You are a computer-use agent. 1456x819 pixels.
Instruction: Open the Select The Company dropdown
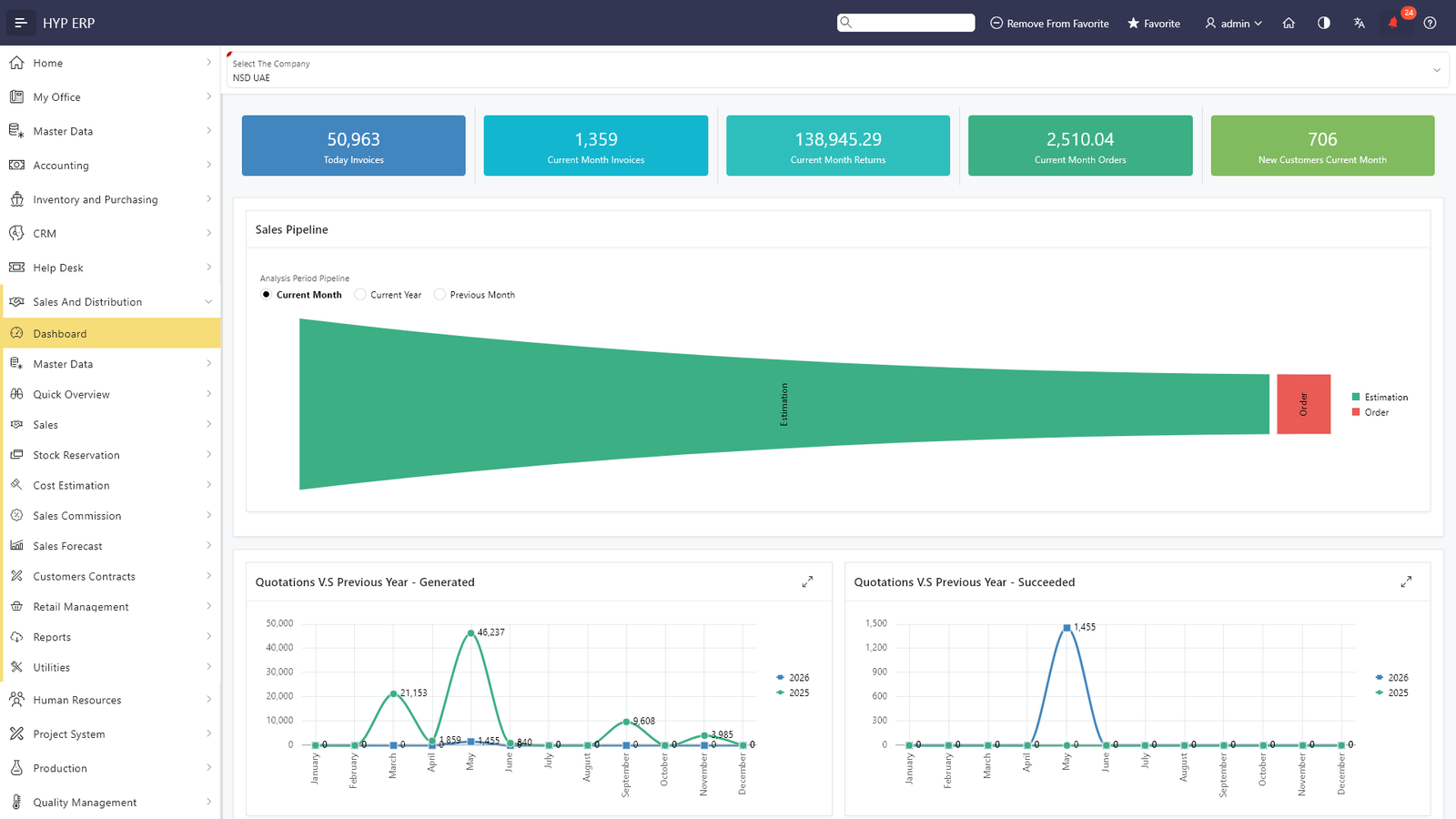(837, 70)
